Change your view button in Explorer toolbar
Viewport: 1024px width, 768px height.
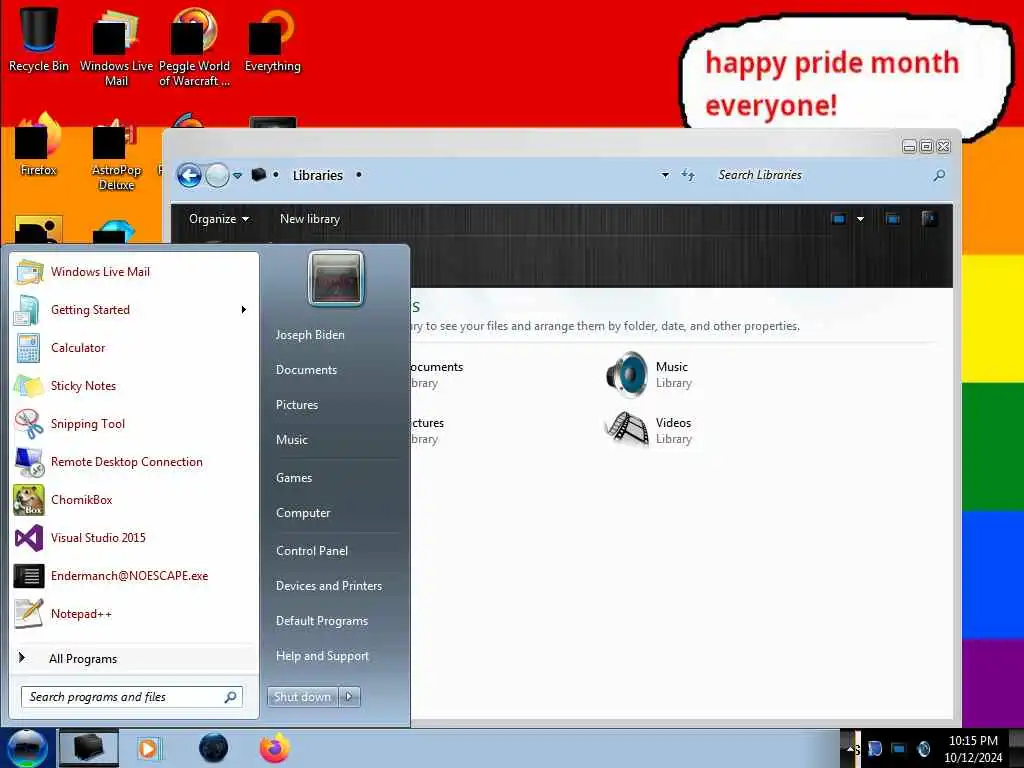(x=839, y=219)
